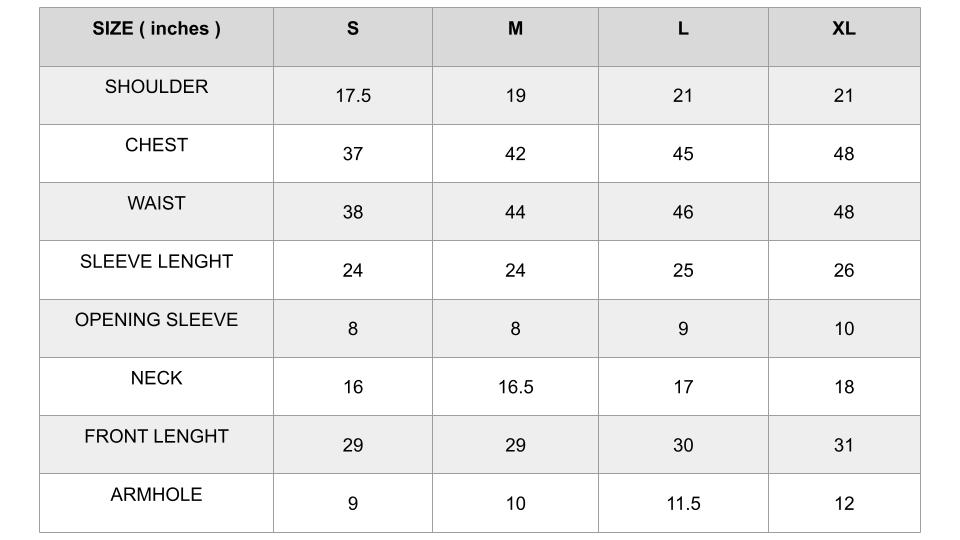This screenshot has height=540, width=960.
Task: Select the L column header
Action: pyautogui.click(x=683, y=29)
